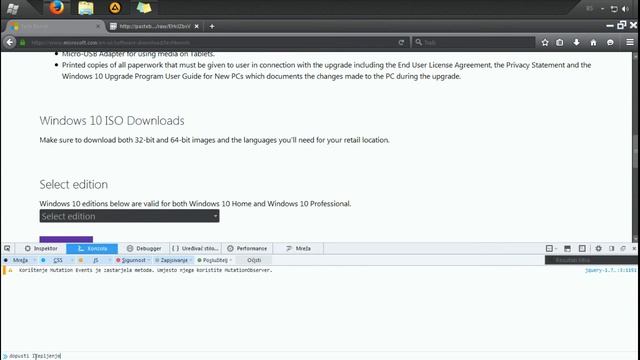640x360 pixels.
Task: Toggle responsive design mode icon
Action: click(x=582, y=248)
